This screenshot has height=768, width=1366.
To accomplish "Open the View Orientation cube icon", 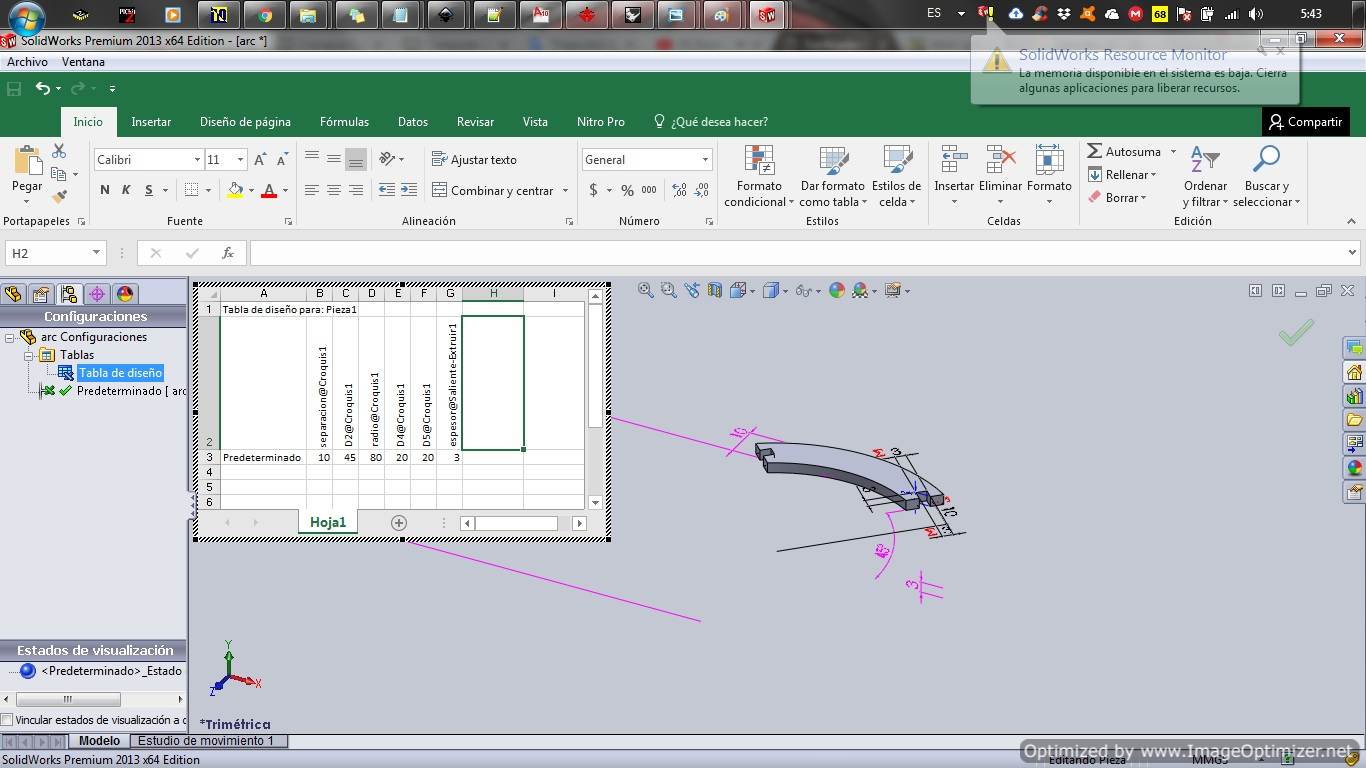I will coord(738,290).
